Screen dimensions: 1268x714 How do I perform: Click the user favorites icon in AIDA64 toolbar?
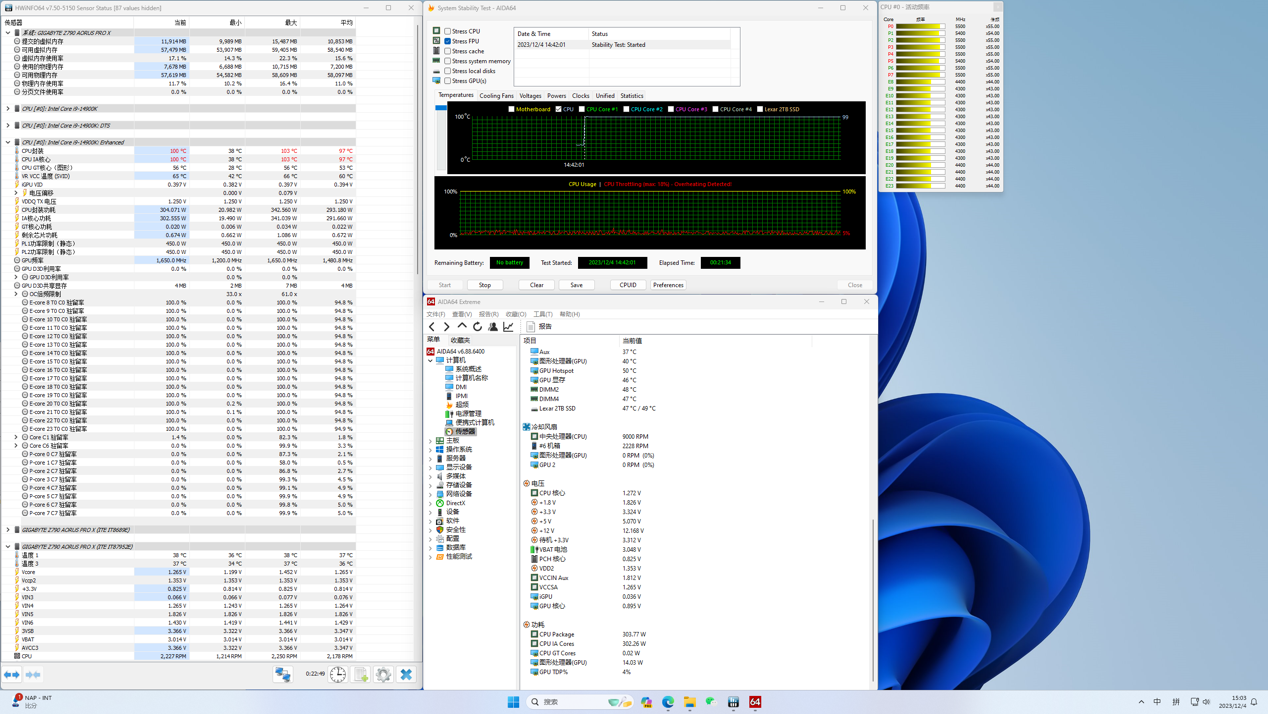tap(493, 327)
